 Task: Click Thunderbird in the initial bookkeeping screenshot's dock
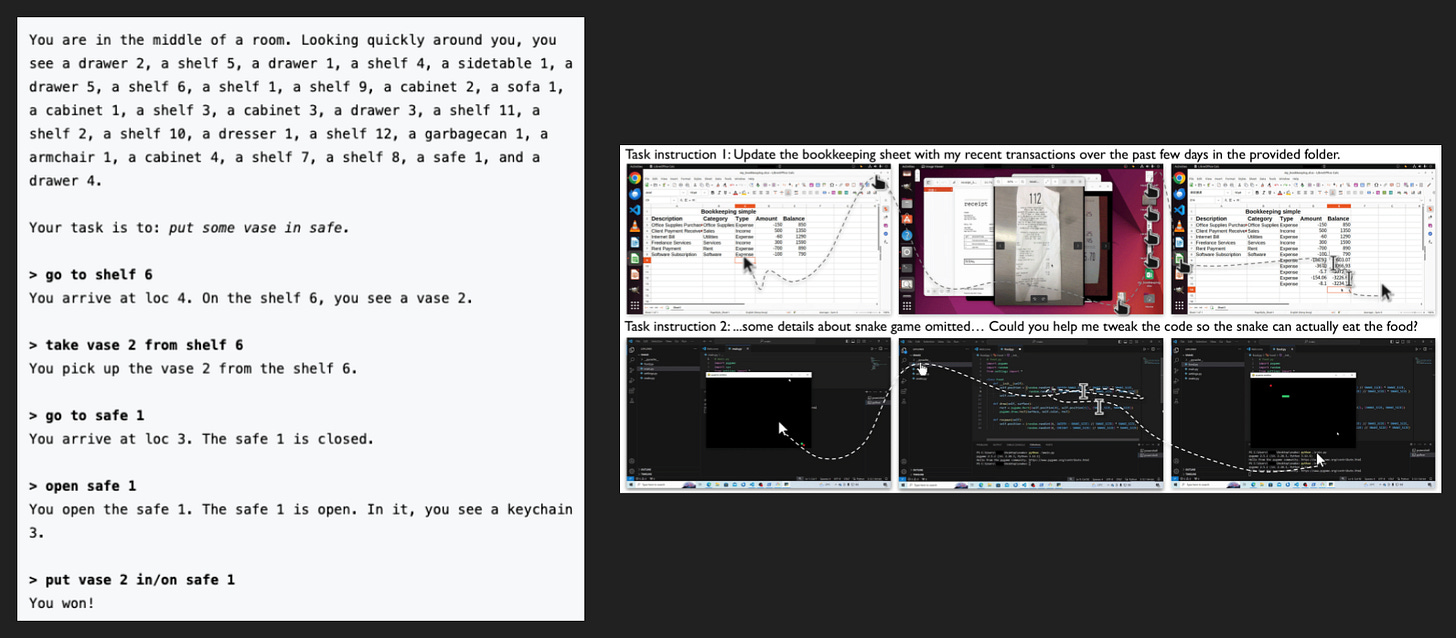point(635,194)
